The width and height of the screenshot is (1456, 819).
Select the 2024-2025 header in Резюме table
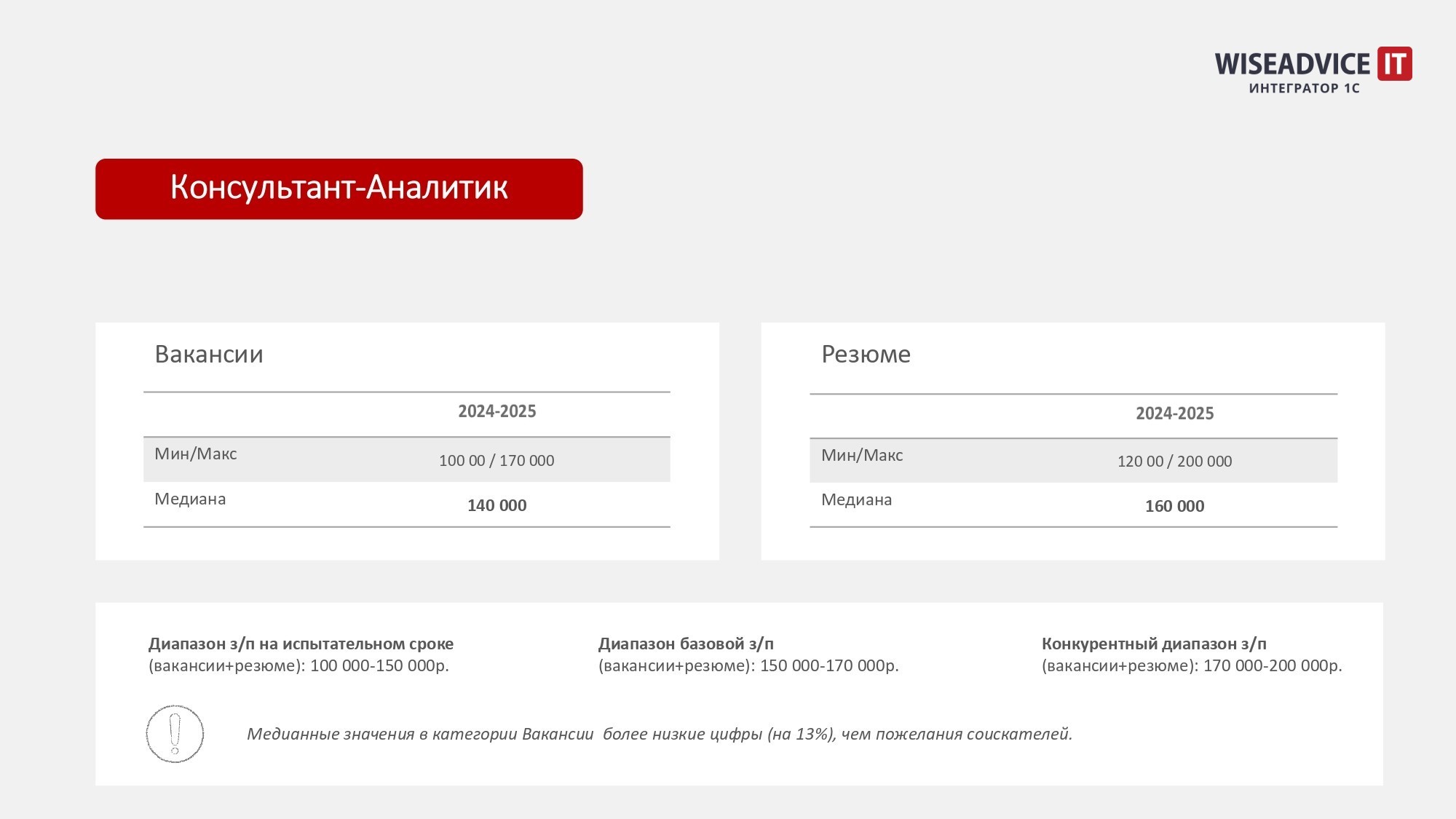[x=1175, y=414]
